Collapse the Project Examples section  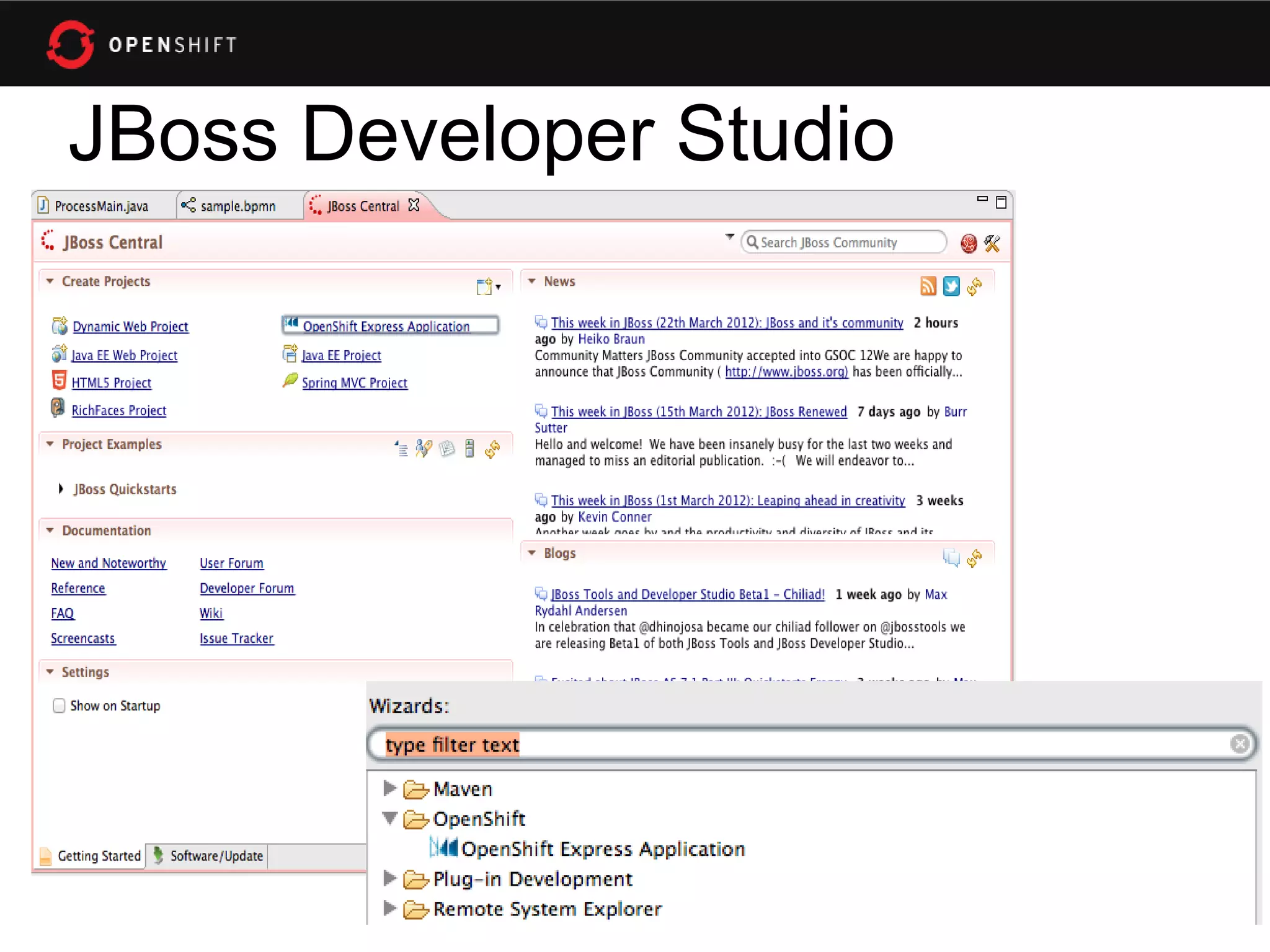click(x=50, y=444)
